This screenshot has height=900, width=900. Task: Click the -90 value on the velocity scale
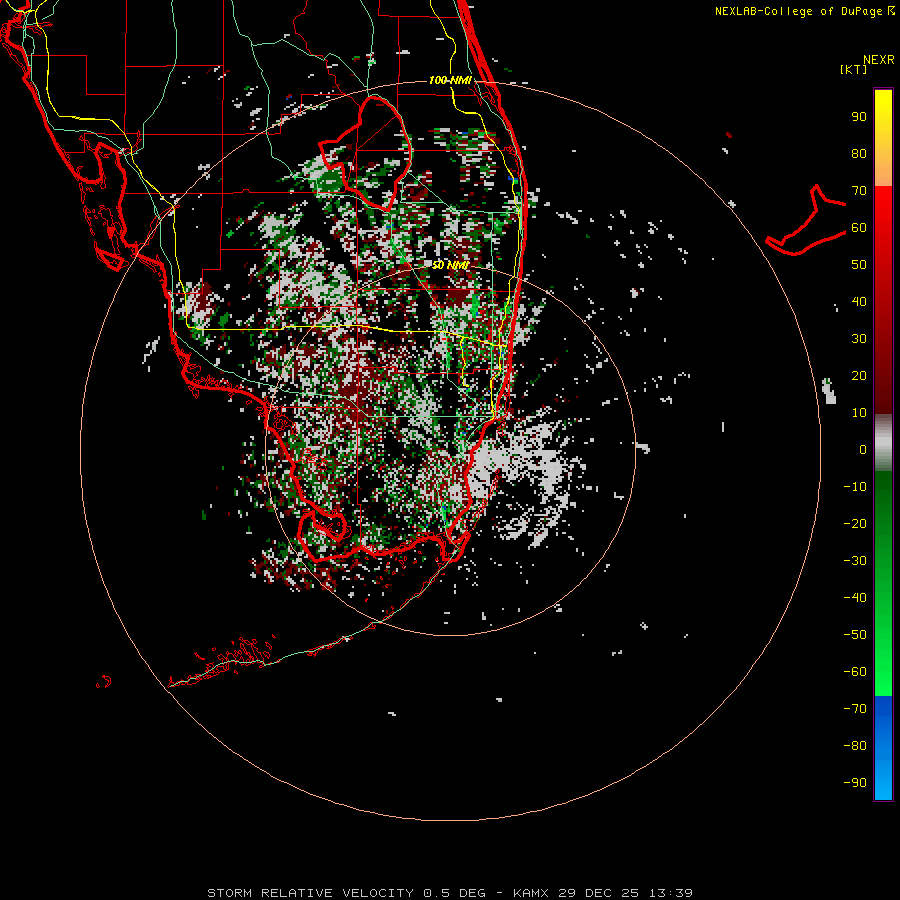pyautogui.click(x=855, y=783)
